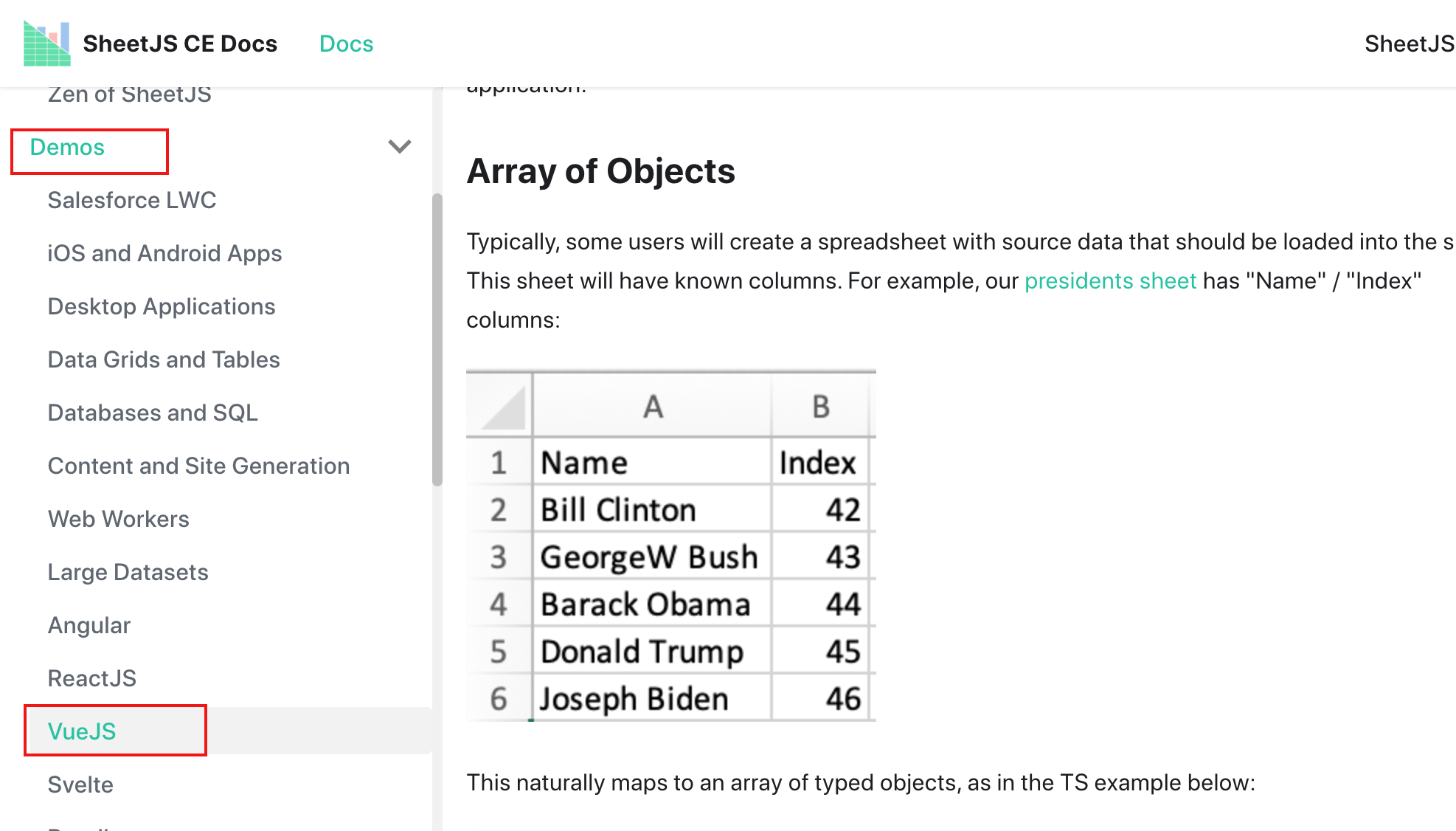Screen dimensions: 1456x831
Task: Collapse the Demos section chevron
Action: pyautogui.click(x=399, y=147)
